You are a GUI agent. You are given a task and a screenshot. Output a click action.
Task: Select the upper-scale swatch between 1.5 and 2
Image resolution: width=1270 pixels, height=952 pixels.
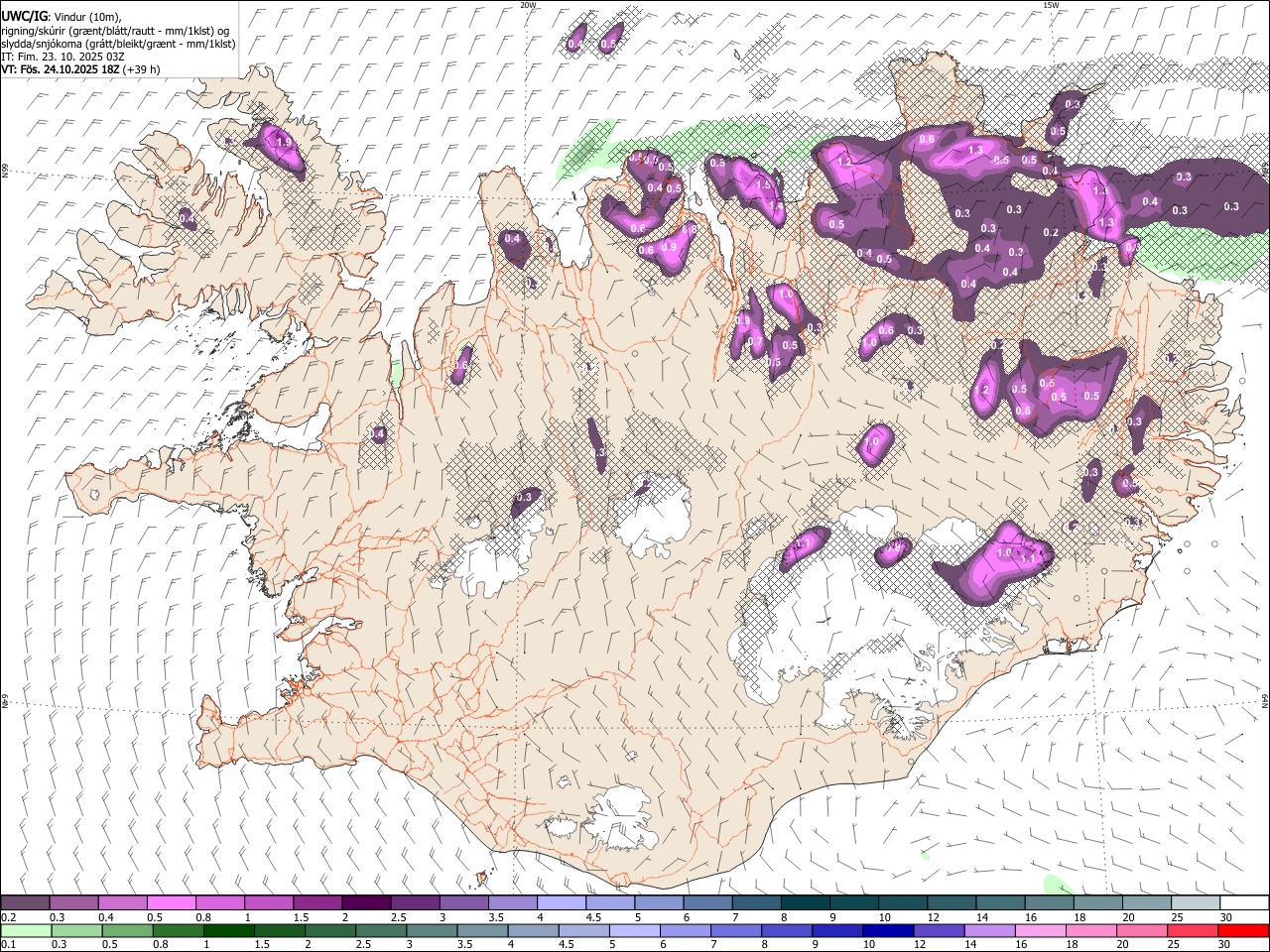click(317, 903)
